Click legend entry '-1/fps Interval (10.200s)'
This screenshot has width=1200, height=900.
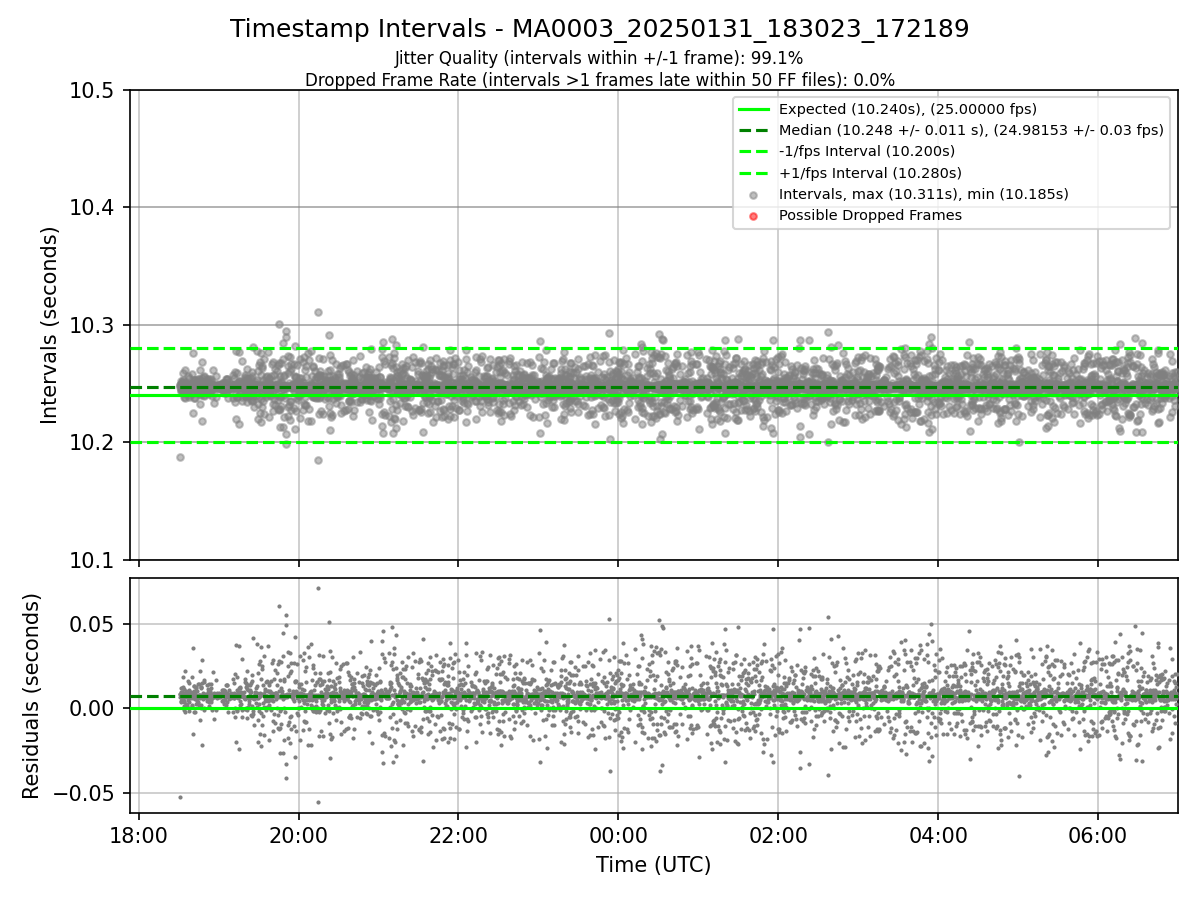tap(867, 151)
